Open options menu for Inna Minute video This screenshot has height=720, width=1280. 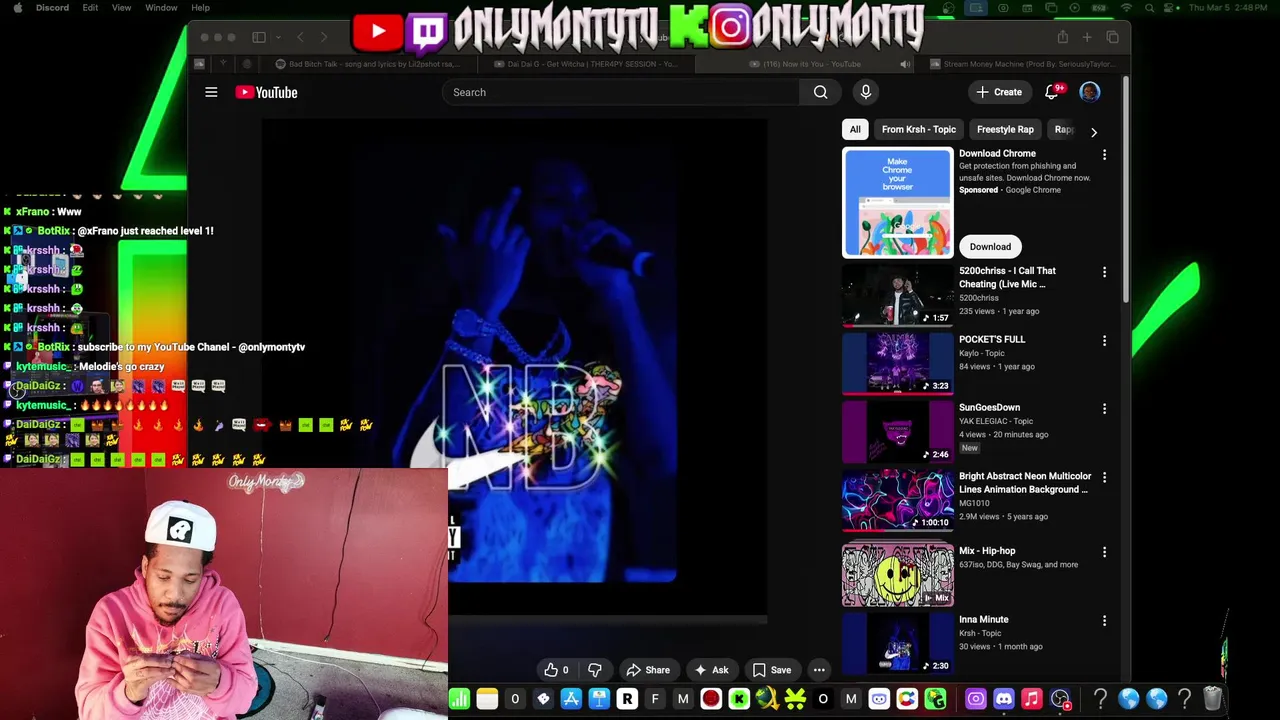(x=1104, y=621)
